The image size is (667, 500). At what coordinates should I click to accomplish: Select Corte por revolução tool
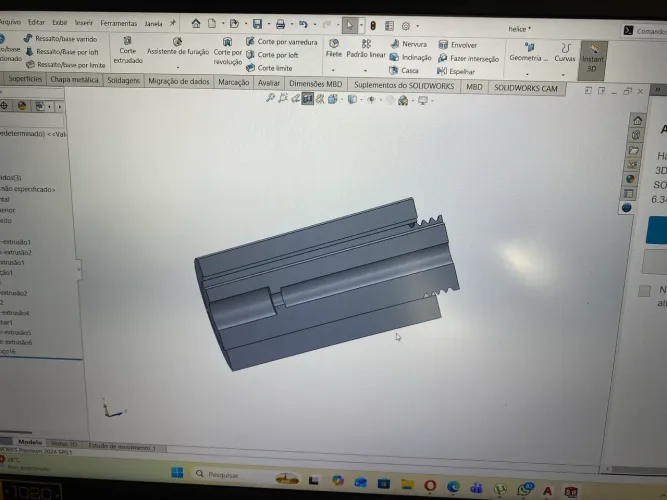point(228,51)
